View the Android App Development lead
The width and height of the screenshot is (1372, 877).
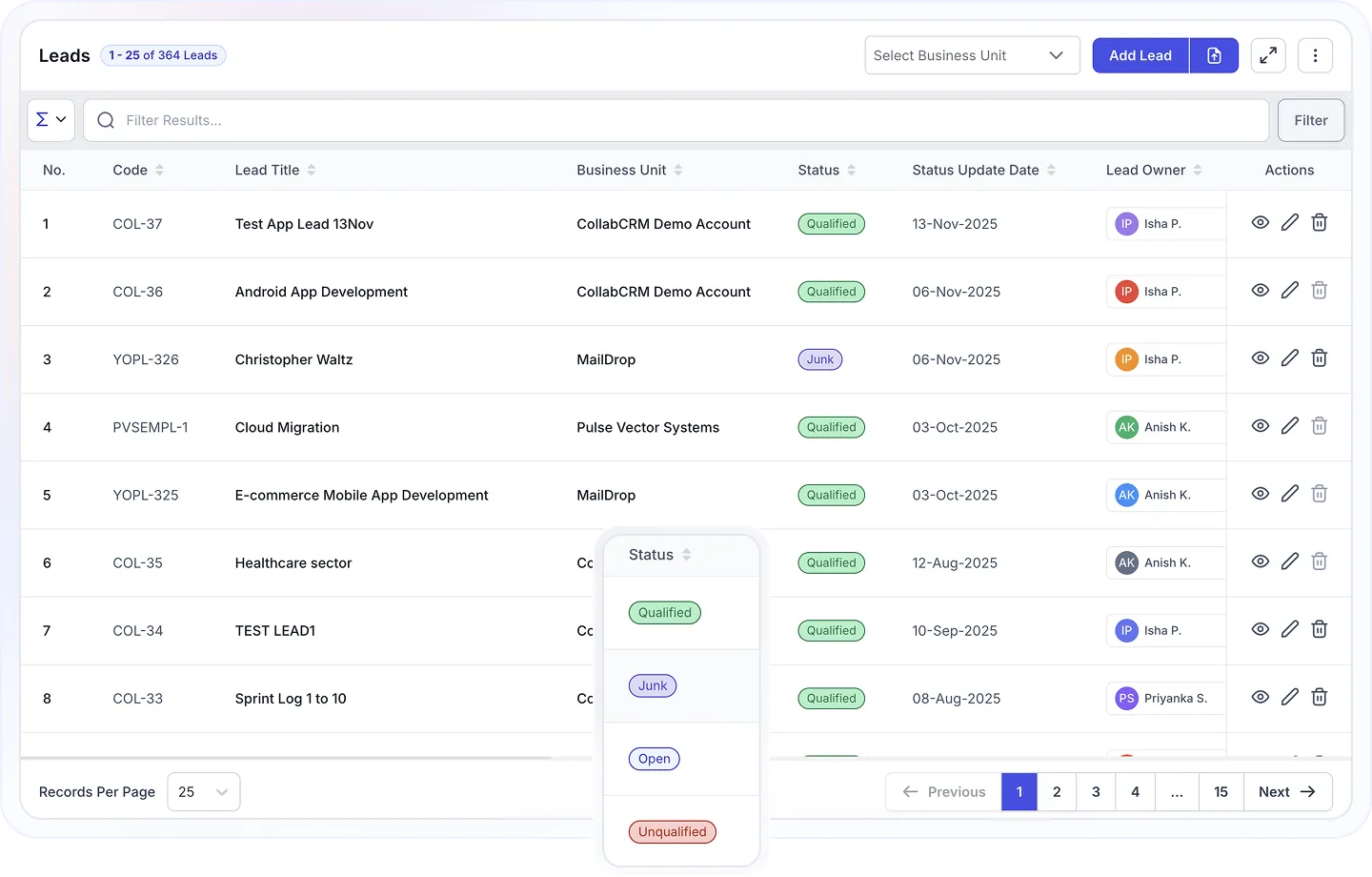point(1260,291)
